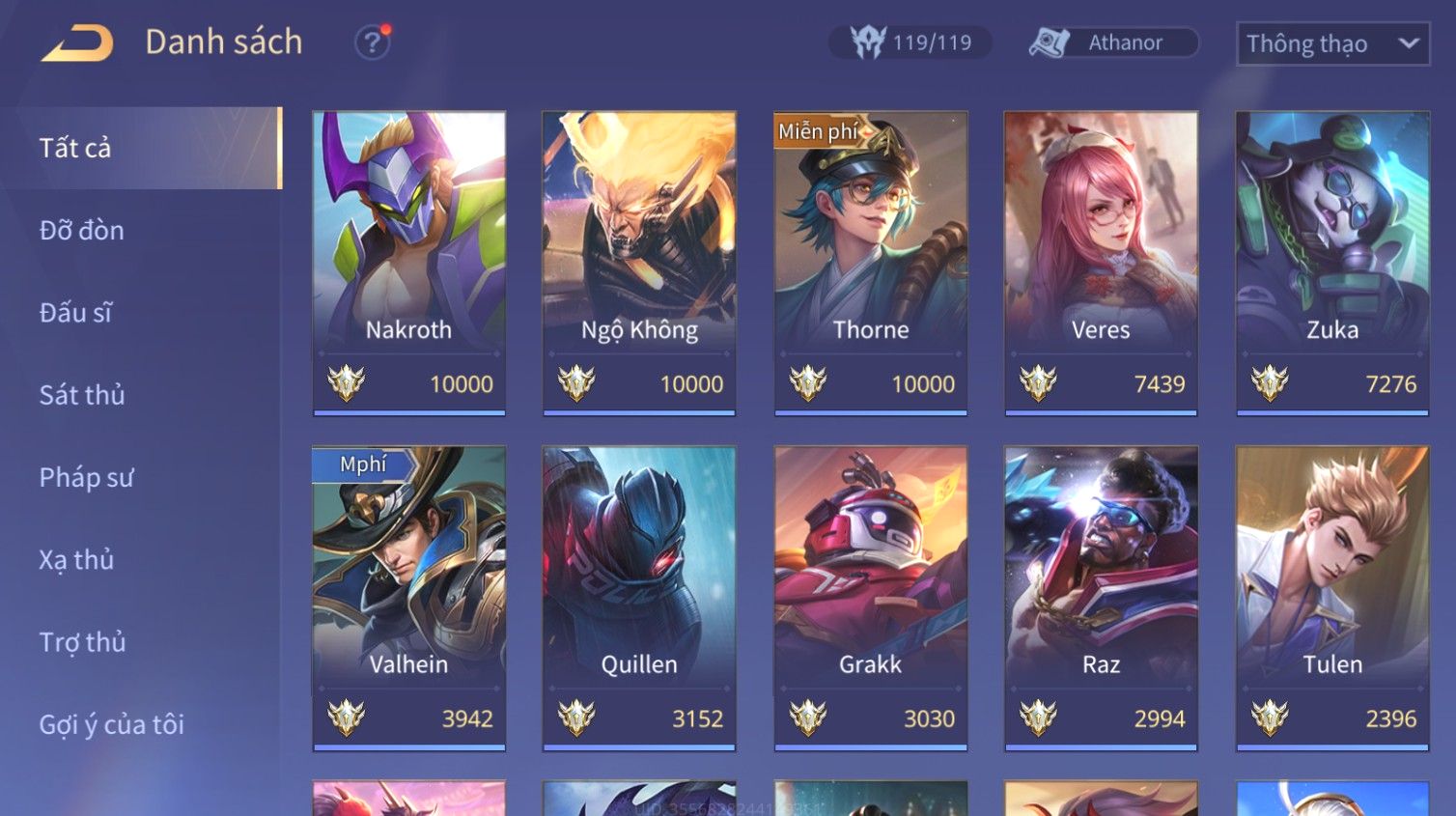Select the Thorne hero card
Image resolution: width=1456 pixels, height=816 pixels.
870,263
